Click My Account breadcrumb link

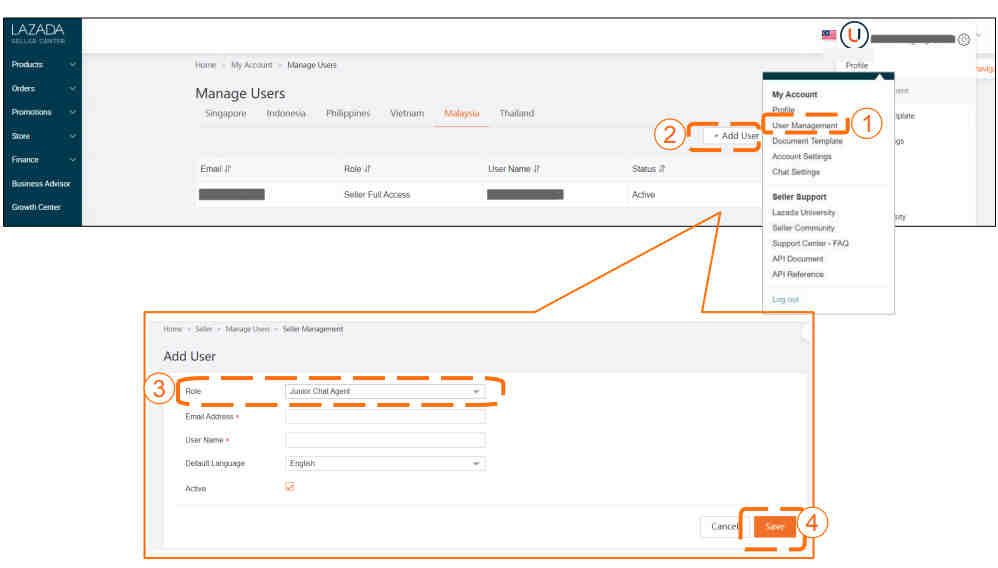pos(251,65)
